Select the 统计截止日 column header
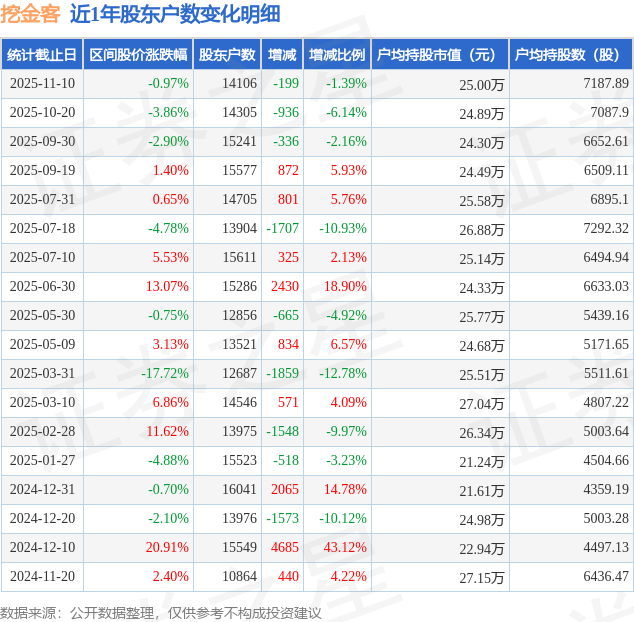The height and width of the screenshot is (622, 634). coord(42,55)
